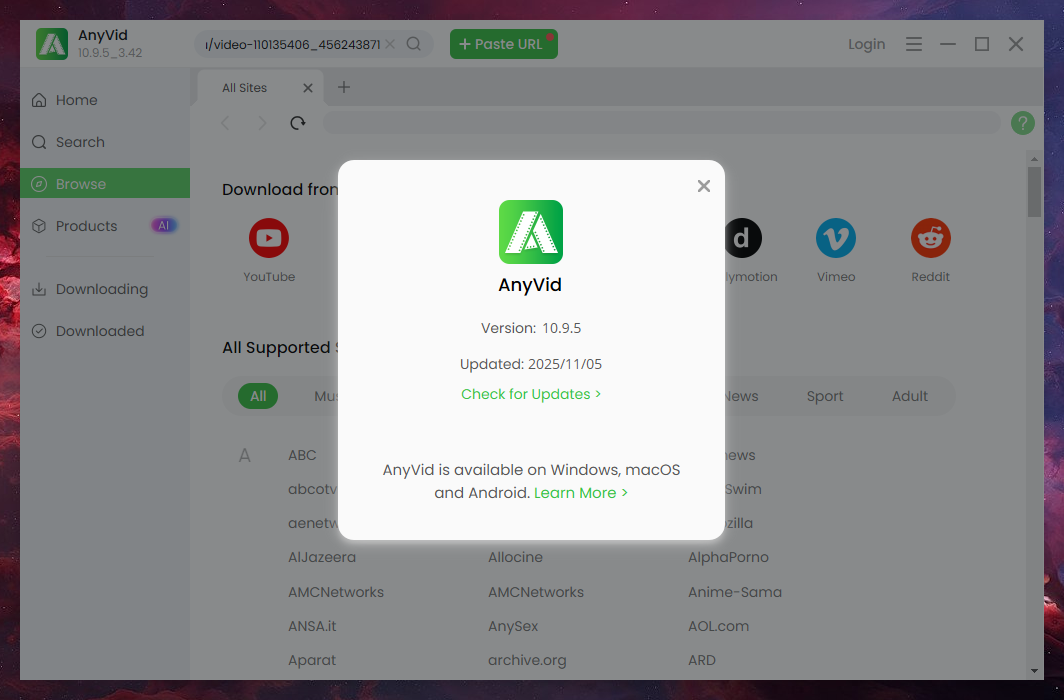The width and height of the screenshot is (1064, 700).
Task: Open the archive.org site entry
Action: click(x=527, y=660)
